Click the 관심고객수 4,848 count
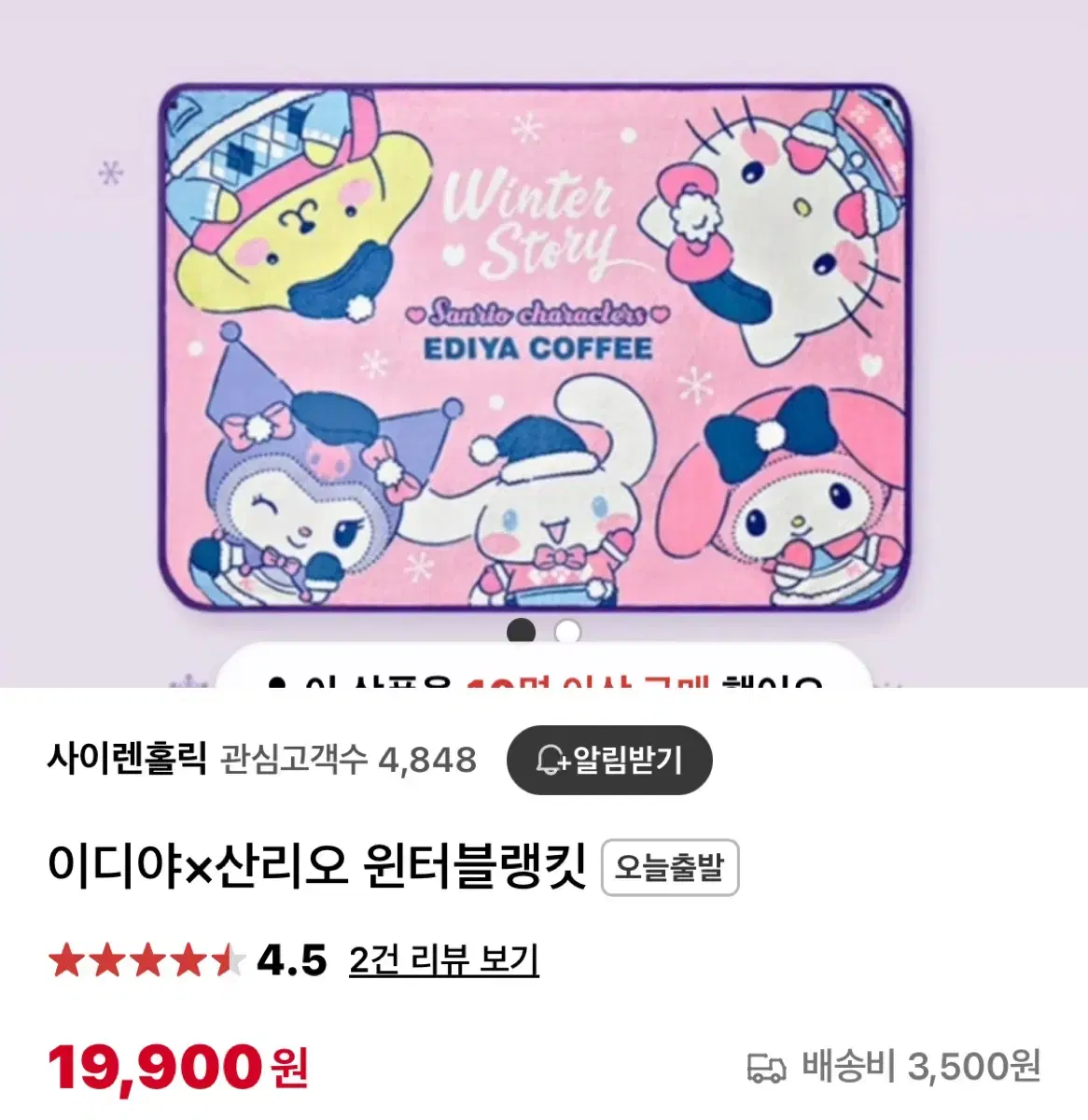Image resolution: width=1088 pixels, height=1120 pixels. coord(349,760)
